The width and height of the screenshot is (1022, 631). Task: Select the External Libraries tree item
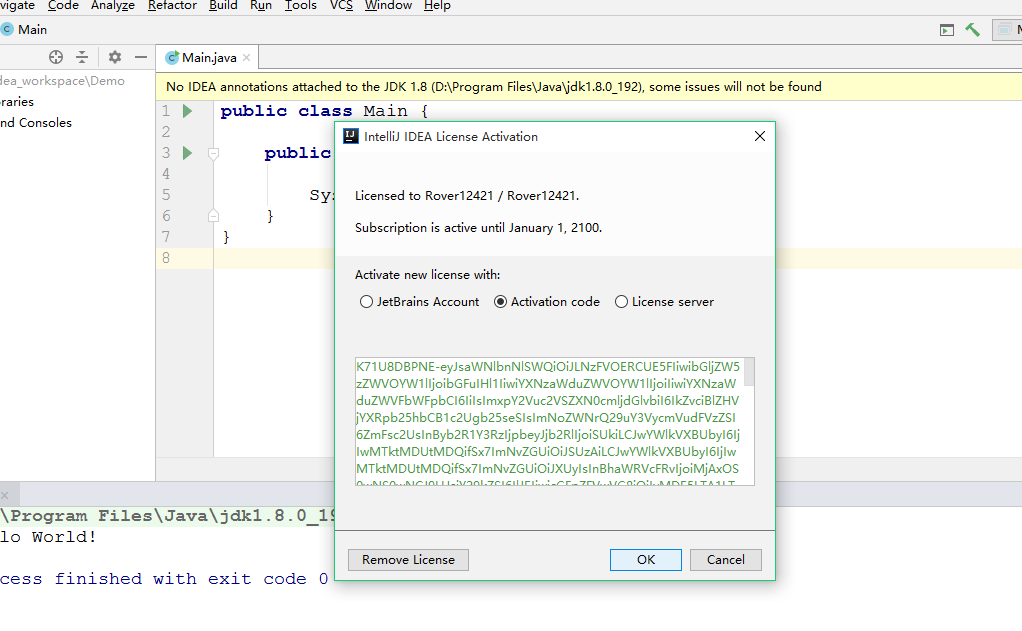pyautogui.click(x=17, y=102)
